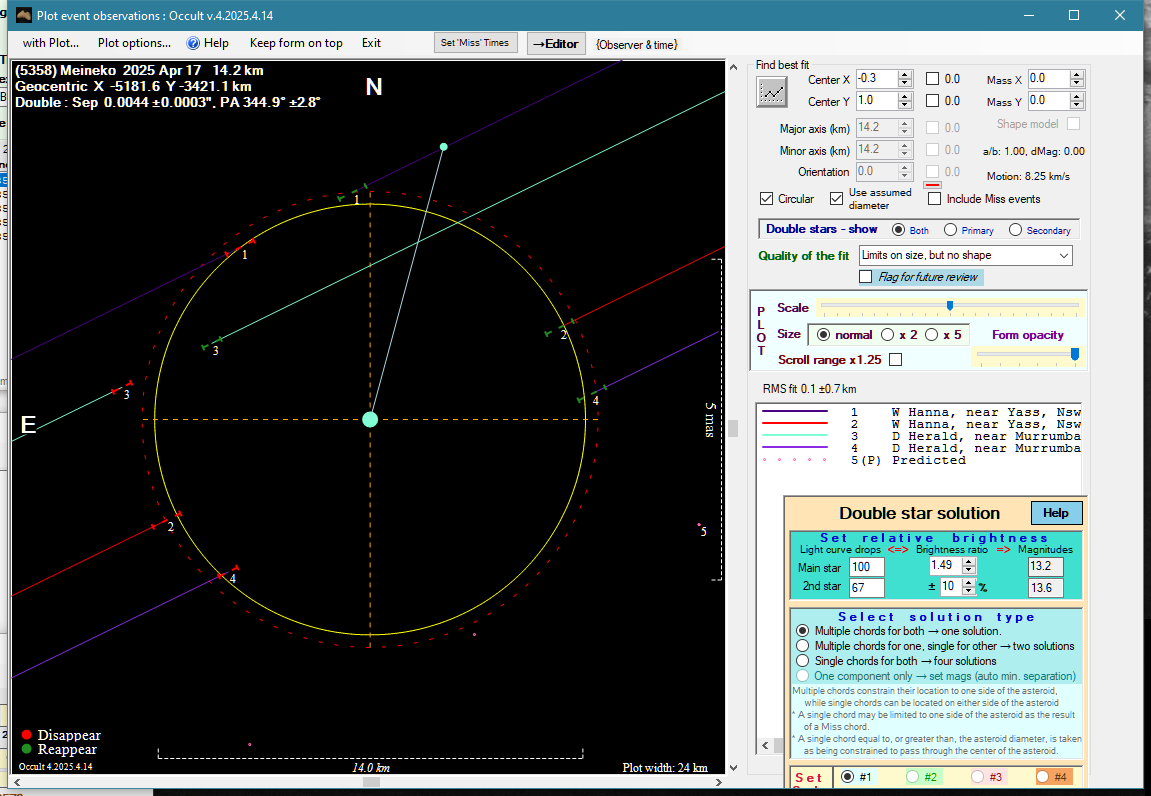Select solution #2 radio button
The width and height of the screenshot is (1151, 796).
tap(912, 776)
